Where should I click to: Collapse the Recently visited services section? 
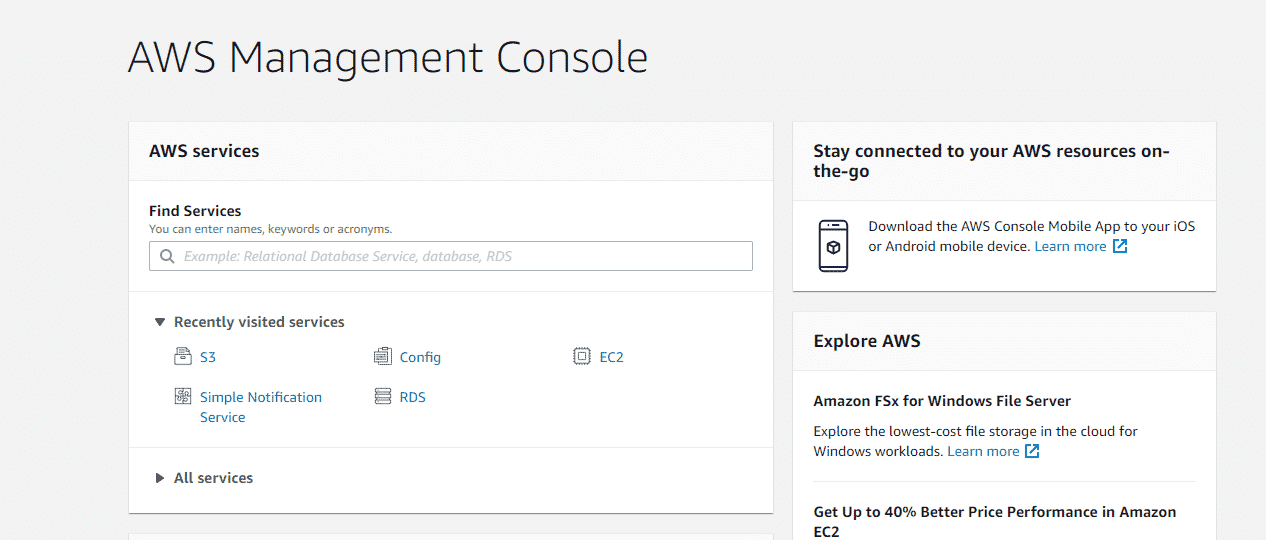pos(159,322)
